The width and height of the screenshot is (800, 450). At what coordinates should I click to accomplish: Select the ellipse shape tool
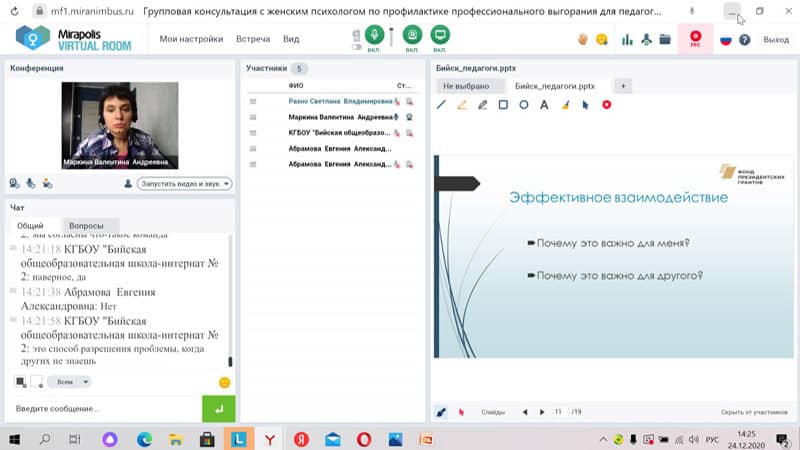(523, 105)
